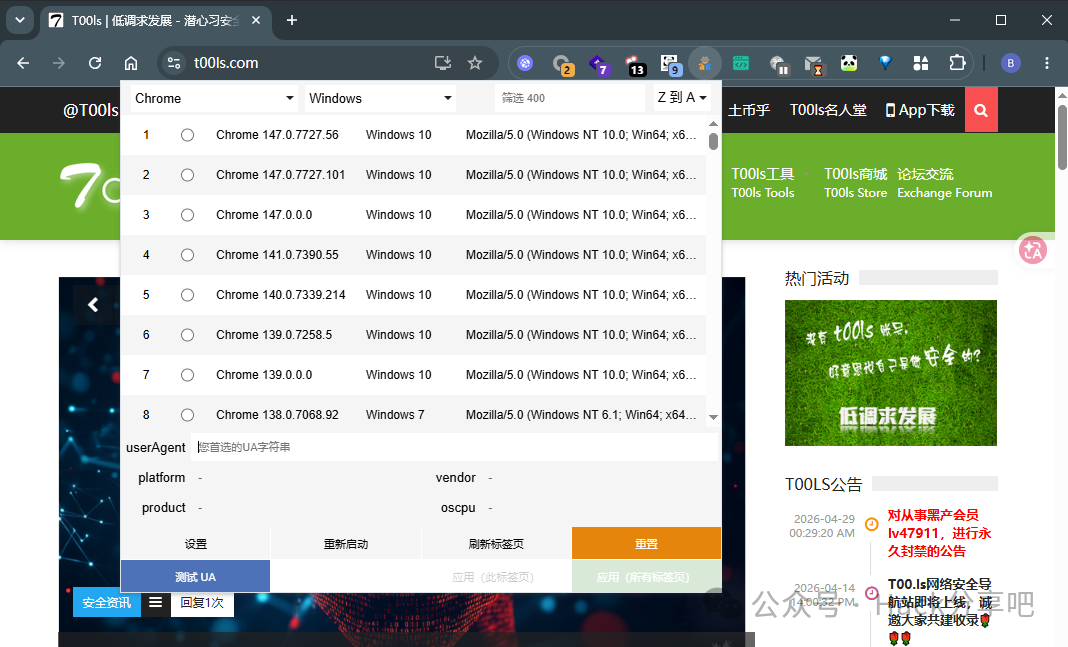
Task: Click the userAgent string input field
Action: tap(454, 447)
